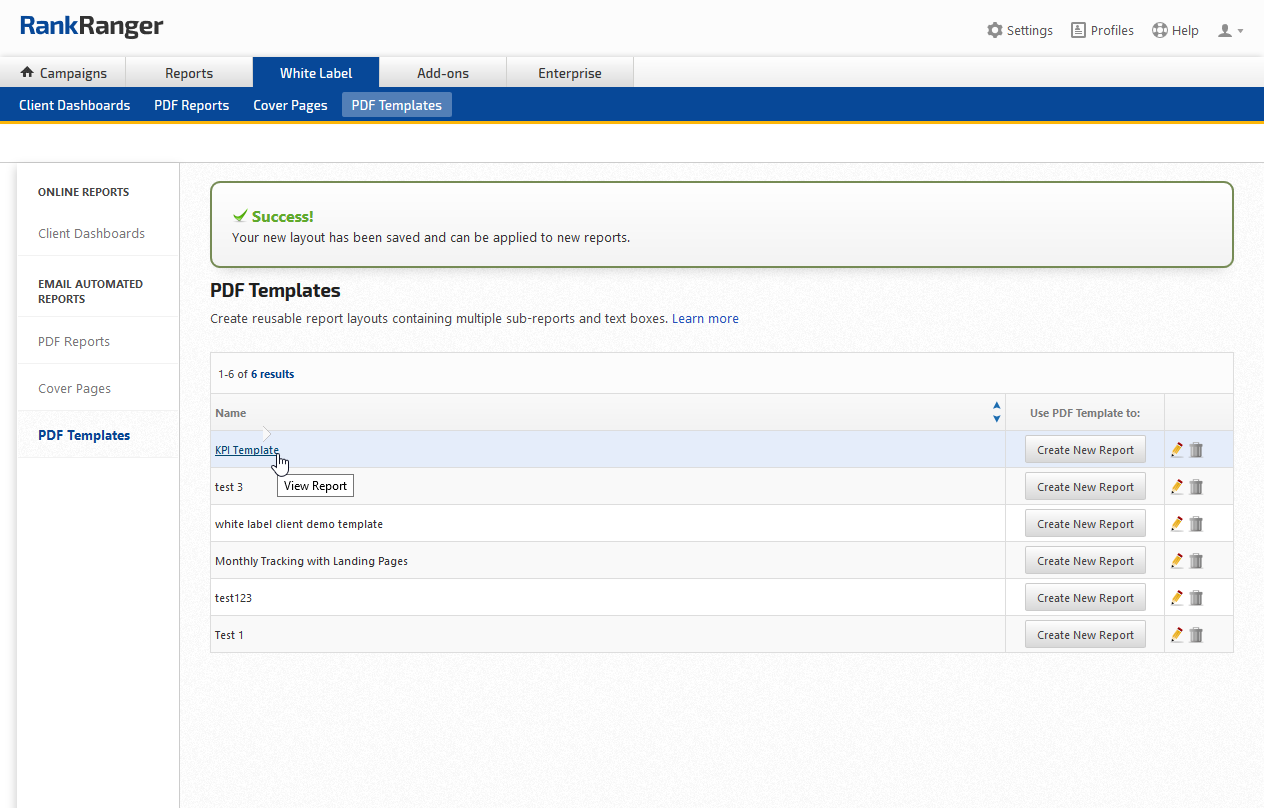Open Settings via the gear icon
The width and height of the screenshot is (1265, 808).
click(995, 30)
